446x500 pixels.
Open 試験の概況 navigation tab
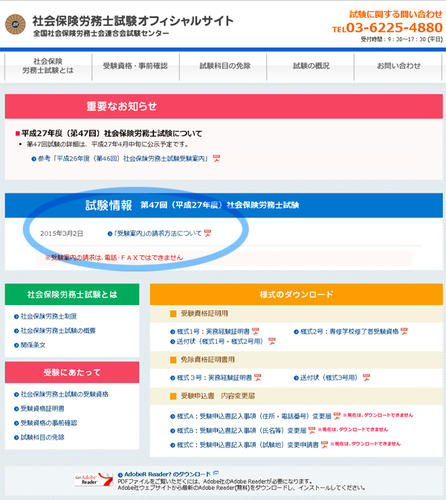tap(311, 66)
